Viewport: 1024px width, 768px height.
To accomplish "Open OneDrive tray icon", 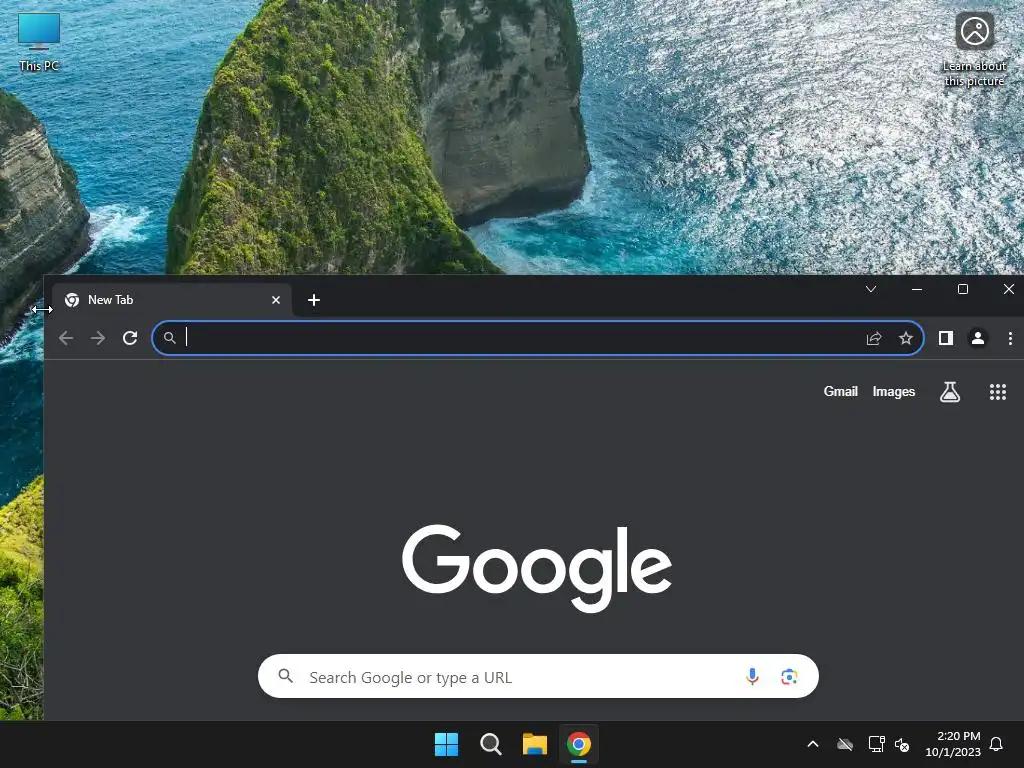I will (x=845, y=744).
